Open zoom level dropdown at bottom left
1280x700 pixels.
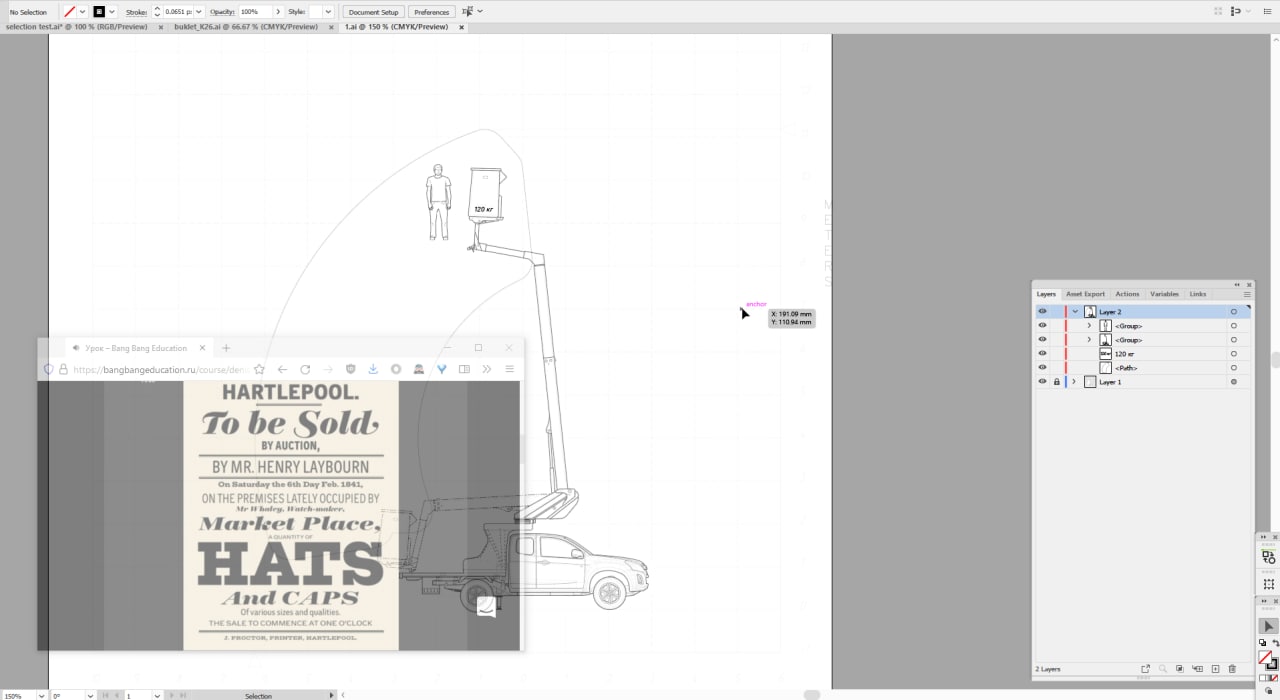41,695
